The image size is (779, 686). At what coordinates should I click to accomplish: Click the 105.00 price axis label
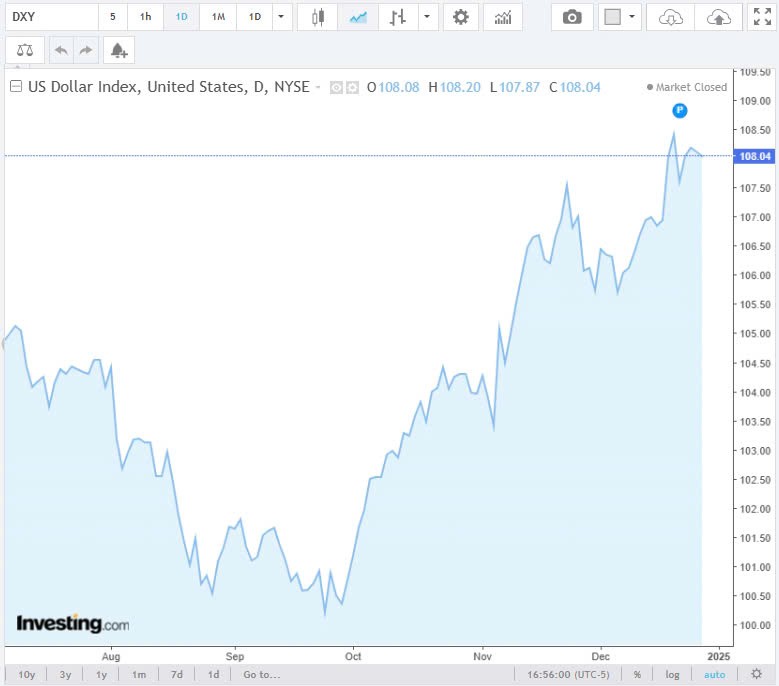[755, 333]
